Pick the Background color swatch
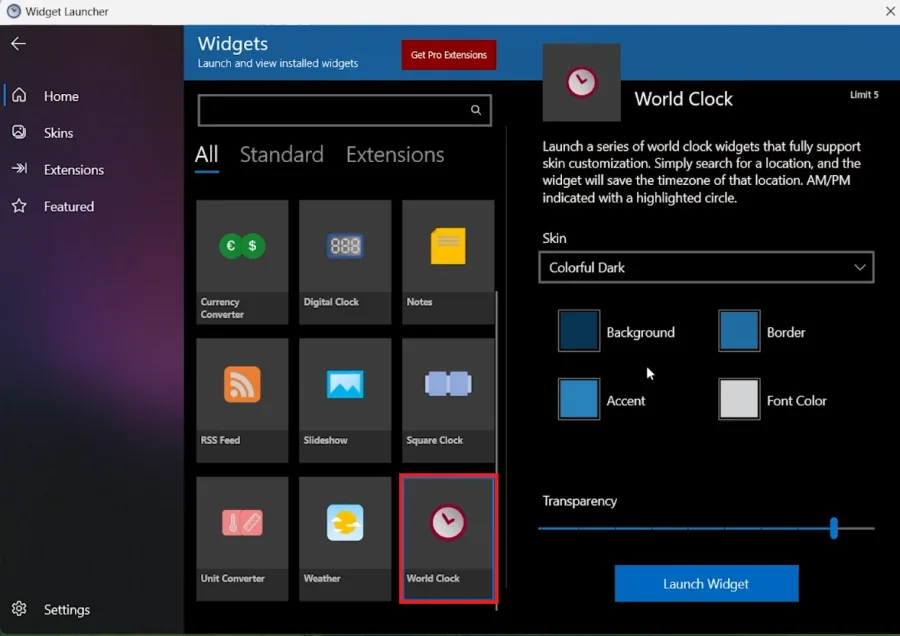 click(579, 331)
